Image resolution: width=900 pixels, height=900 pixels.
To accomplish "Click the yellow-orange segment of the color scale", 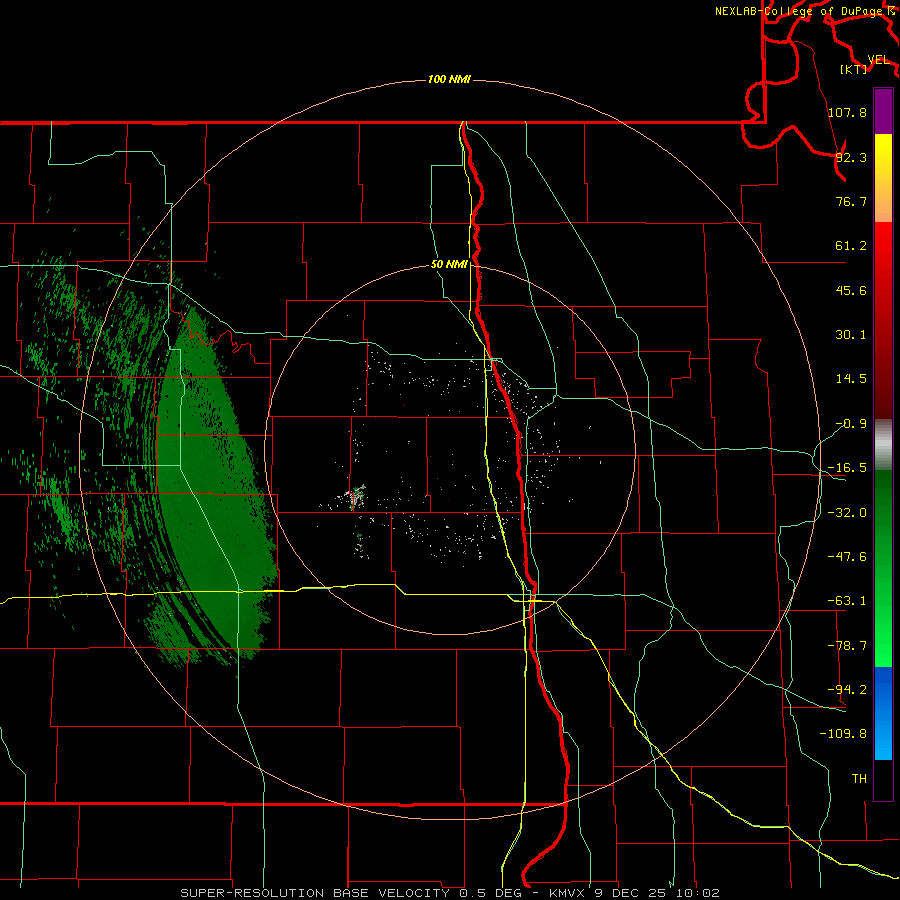I will [883, 178].
